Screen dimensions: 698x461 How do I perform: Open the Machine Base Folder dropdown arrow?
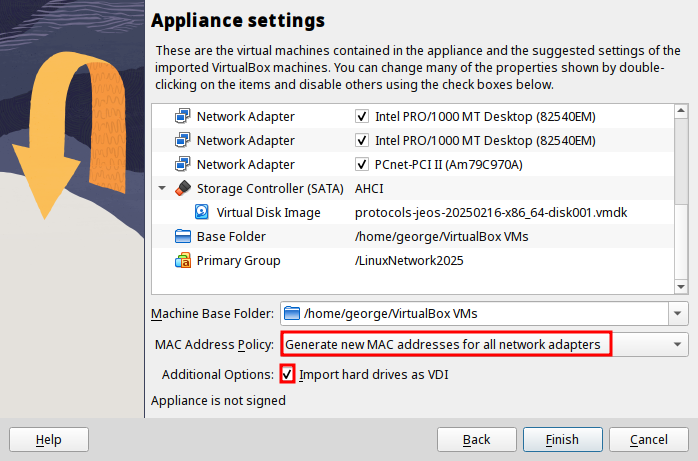click(679, 314)
